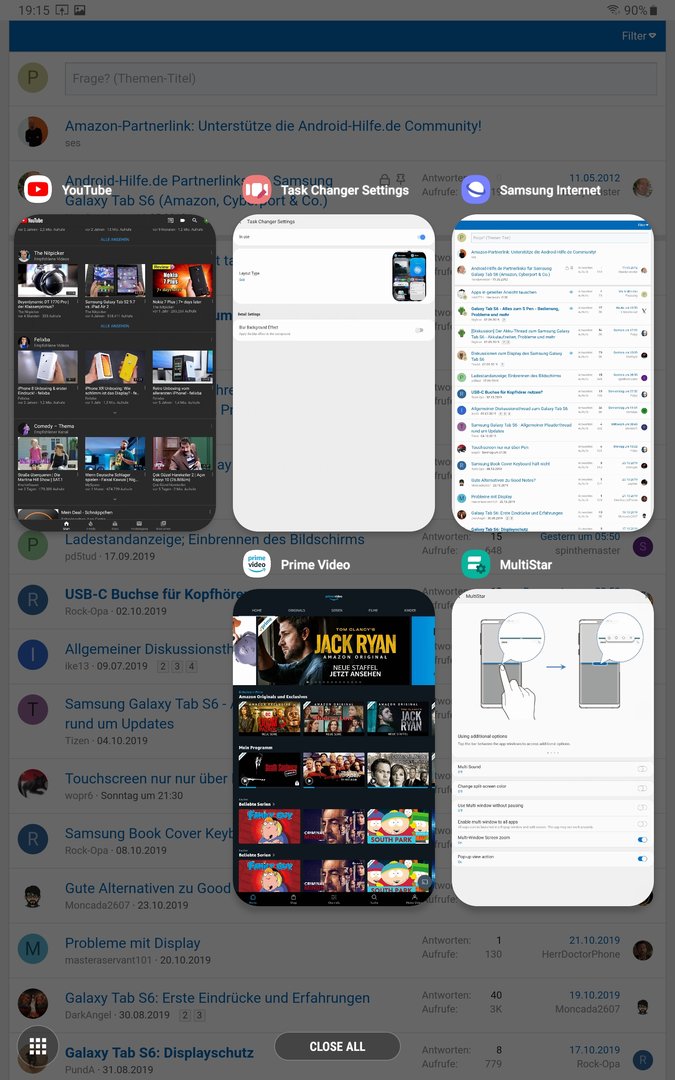Toggle Change split-screen color switch
Image resolution: width=675 pixels, height=1080 pixels.
pos(642,788)
